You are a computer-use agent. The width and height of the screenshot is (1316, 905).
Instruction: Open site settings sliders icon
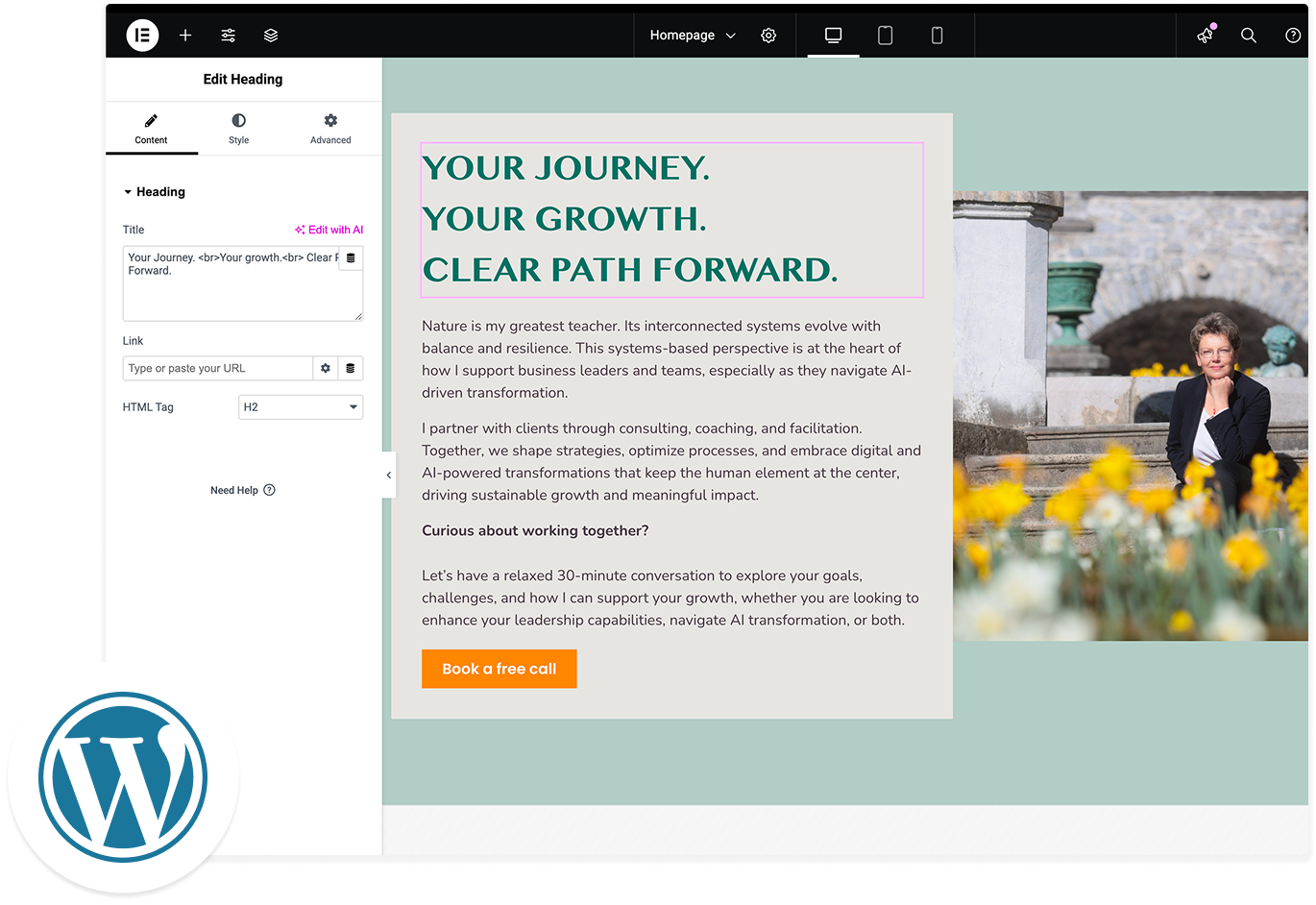228,36
